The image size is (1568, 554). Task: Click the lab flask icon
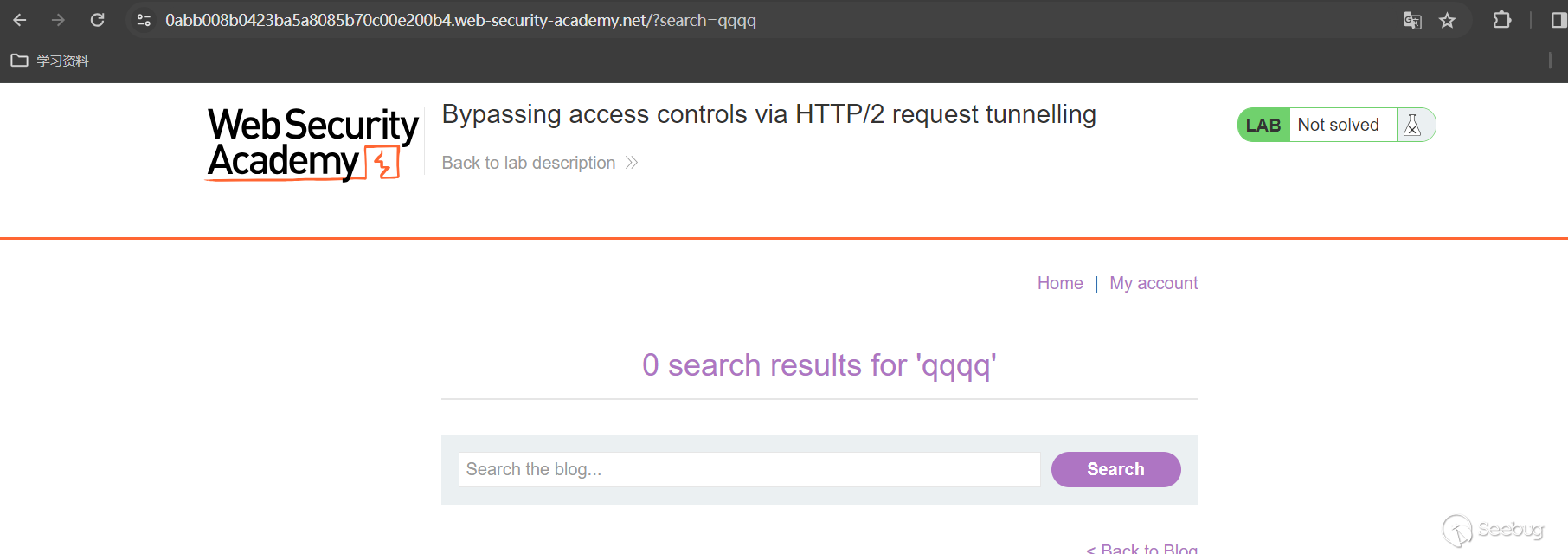click(x=1412, y=125)
